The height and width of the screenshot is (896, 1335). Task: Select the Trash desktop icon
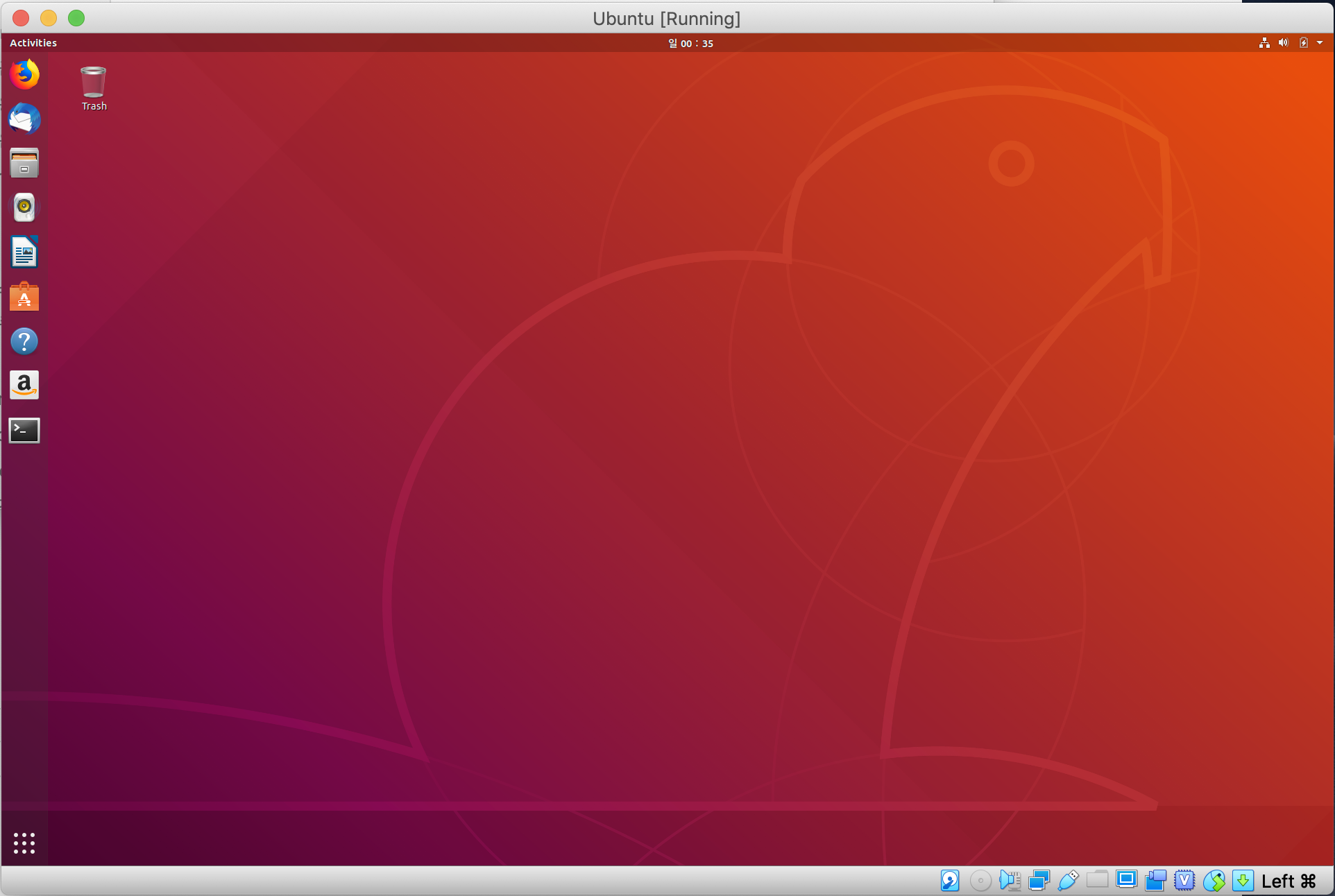click(x=94, y=88)
